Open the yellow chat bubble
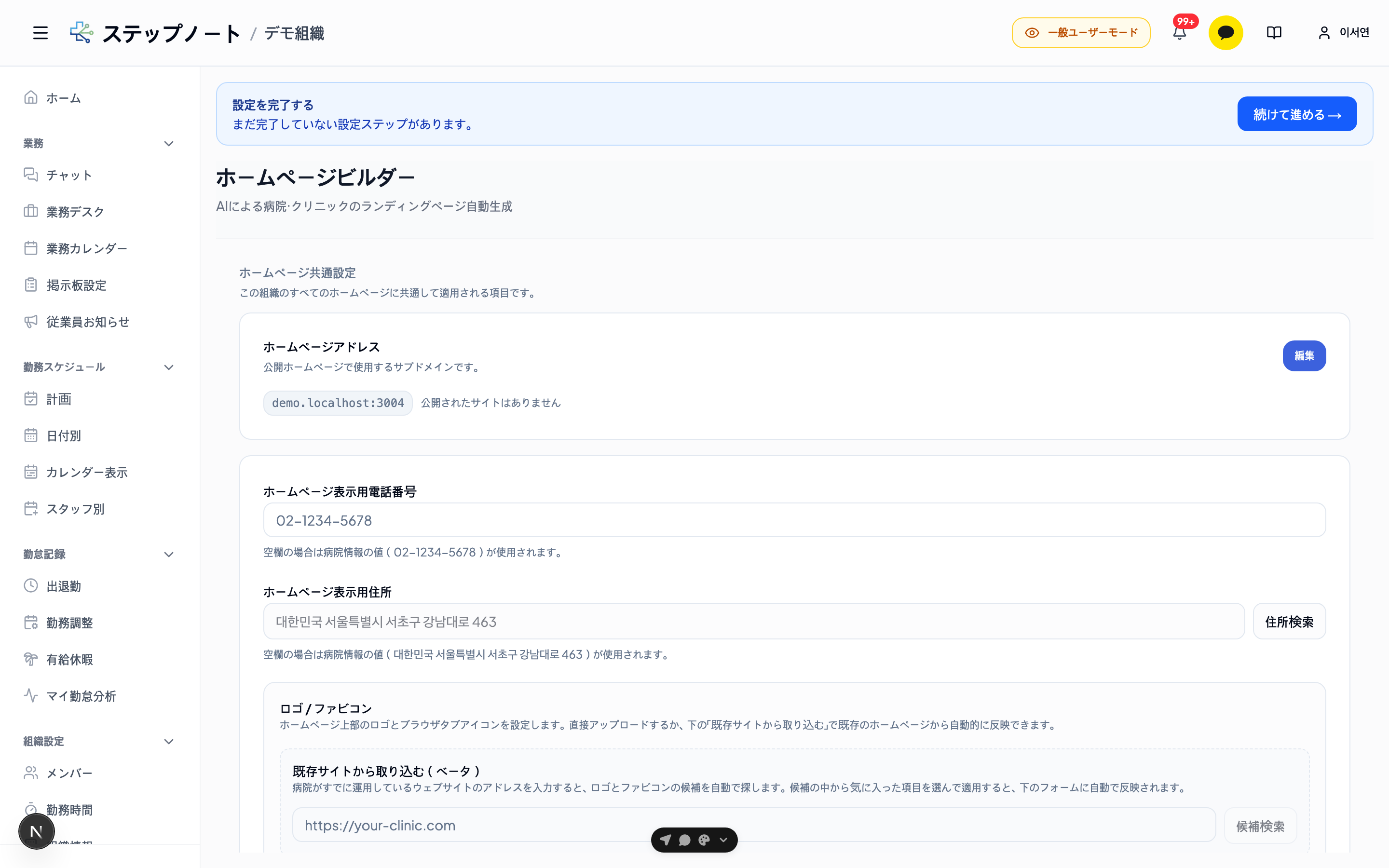 coord(1226,33)
